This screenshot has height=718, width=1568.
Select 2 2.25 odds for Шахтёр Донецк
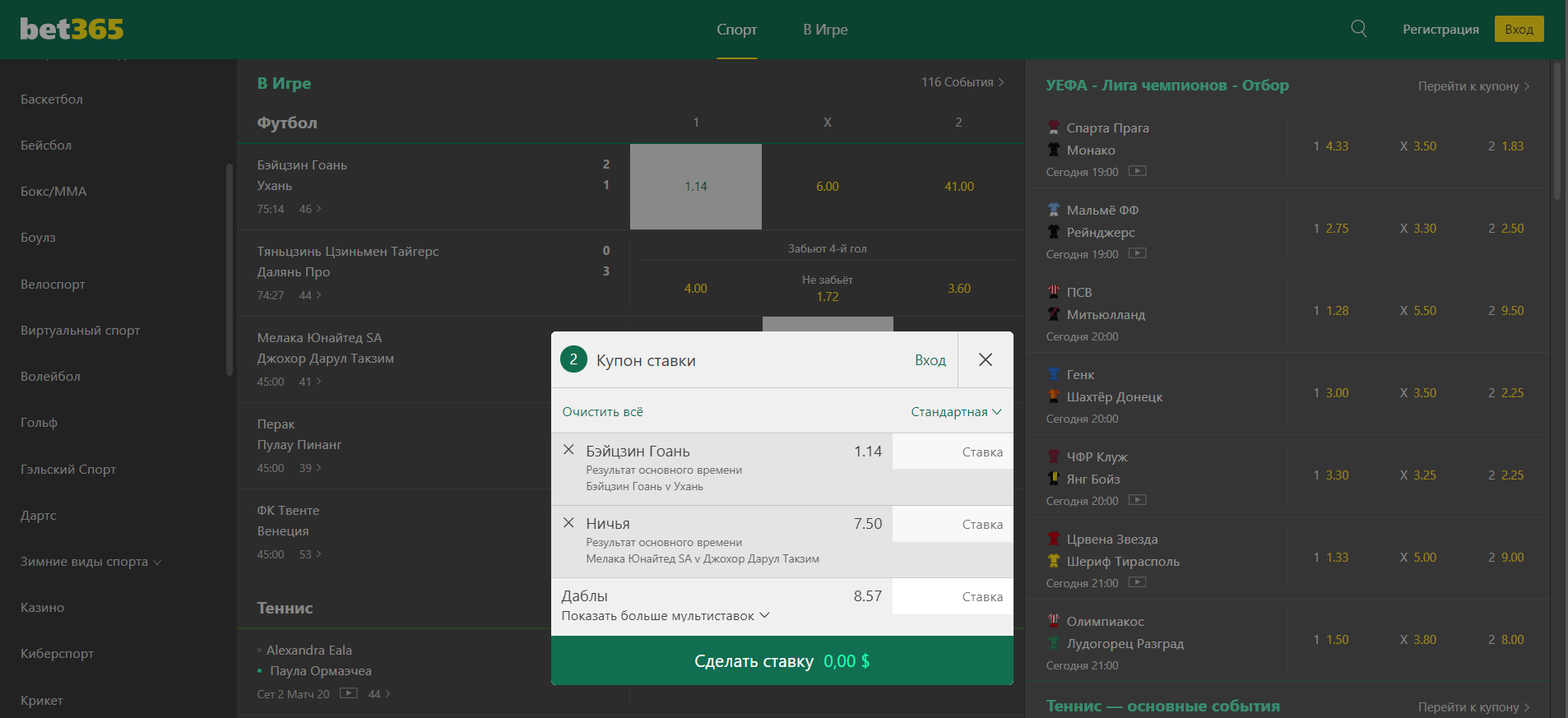point(1505,393)
